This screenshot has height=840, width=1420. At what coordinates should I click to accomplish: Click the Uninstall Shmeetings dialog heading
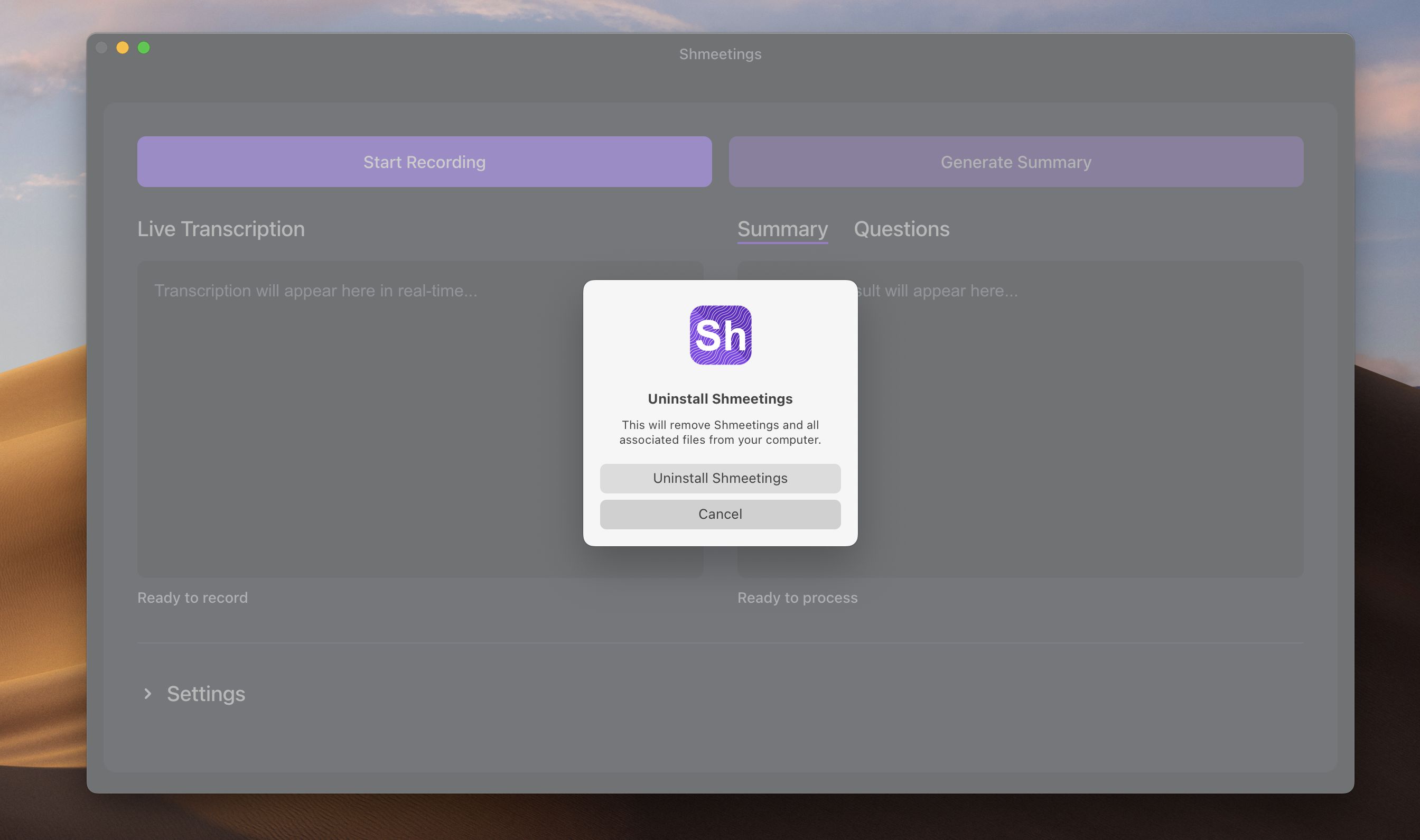[x=720, y=398]
